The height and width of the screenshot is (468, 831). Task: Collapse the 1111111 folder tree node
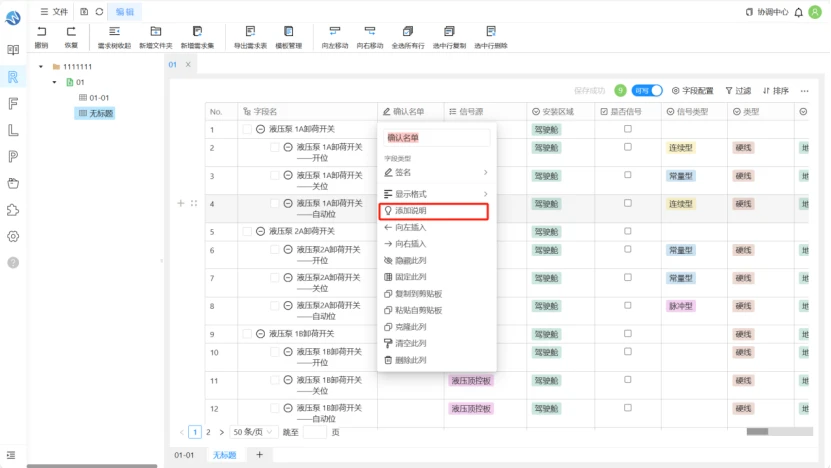pyautogui.click(x=41, y=67)
